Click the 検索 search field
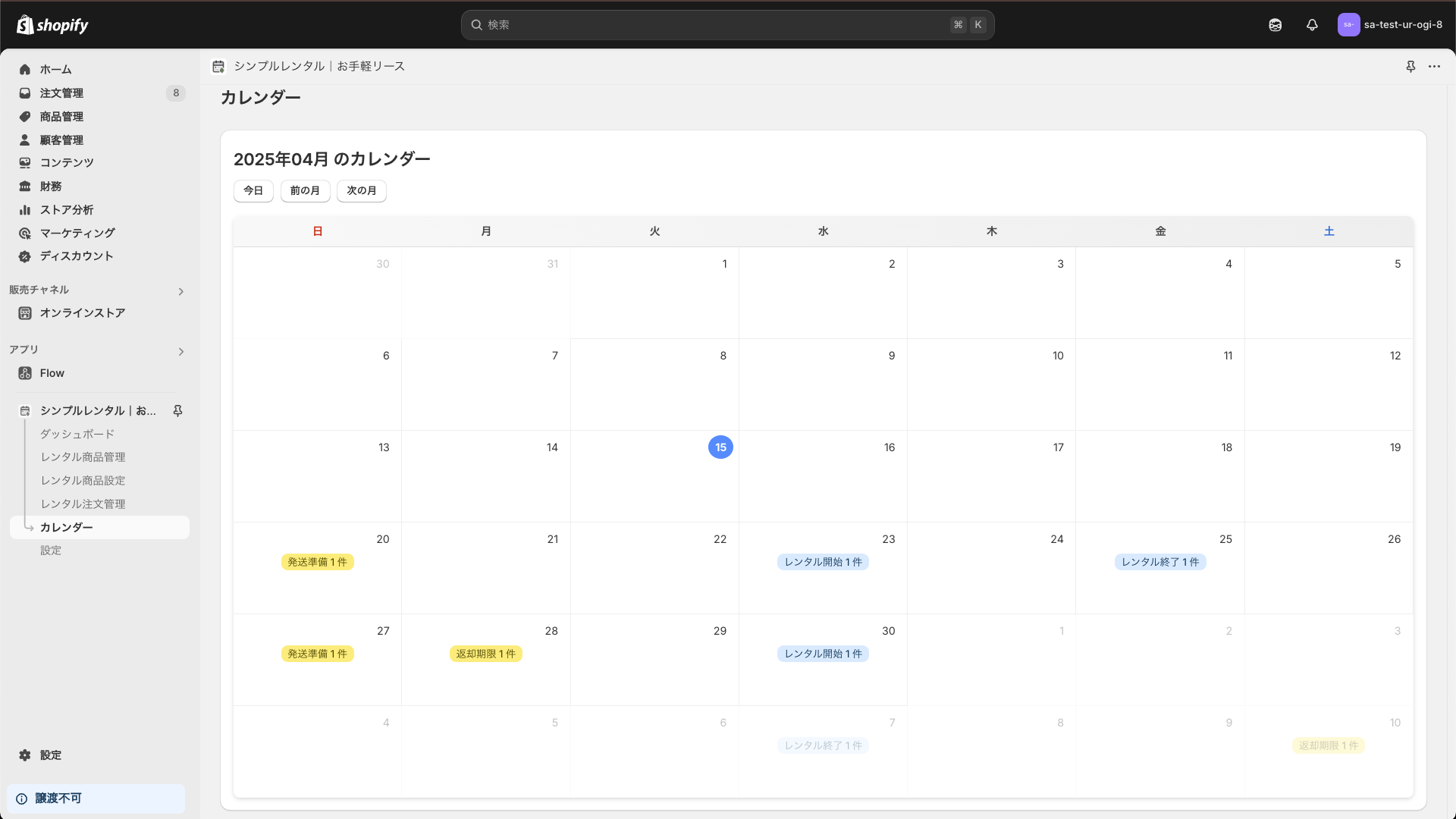This screenshot has width=1456, height=819. point(713,25)
